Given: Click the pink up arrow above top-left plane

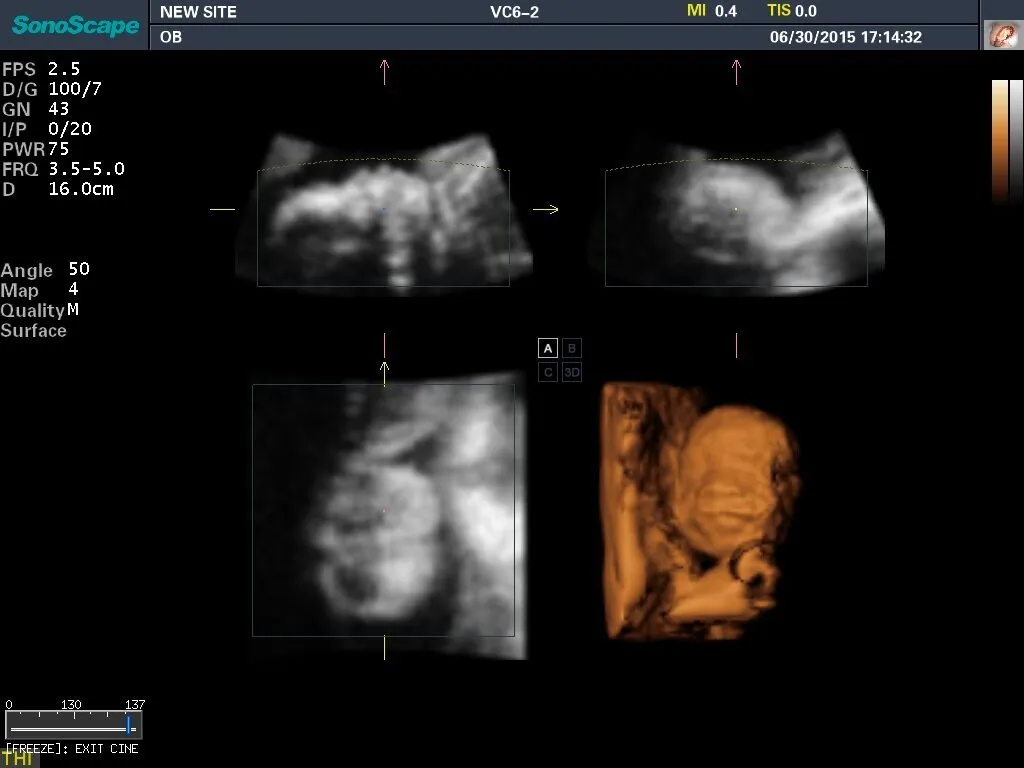Looking at the screenshot, I should (x=384, y=70).
